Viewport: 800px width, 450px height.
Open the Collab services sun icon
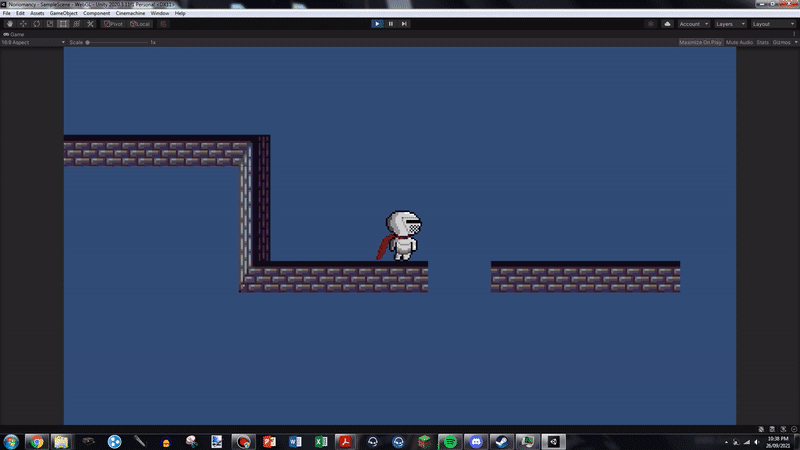click(x=651, y=24)
